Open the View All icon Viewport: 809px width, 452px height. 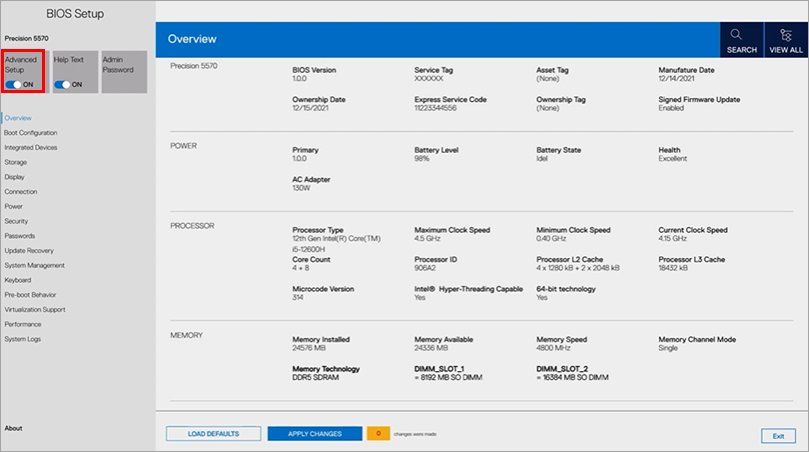click(785, 35)
